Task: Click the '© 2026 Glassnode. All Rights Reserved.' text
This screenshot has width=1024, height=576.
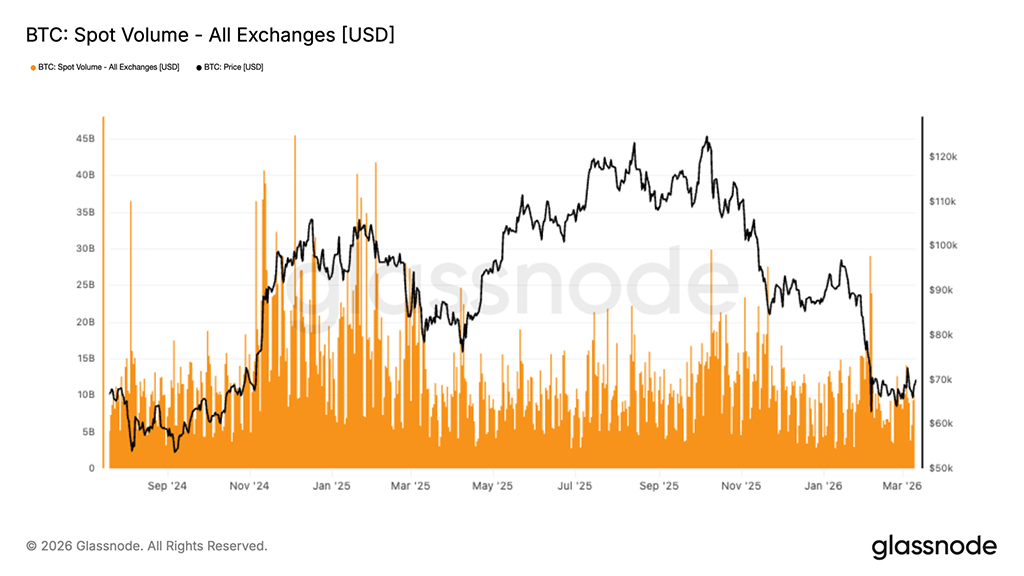Action: click(147, 546)
